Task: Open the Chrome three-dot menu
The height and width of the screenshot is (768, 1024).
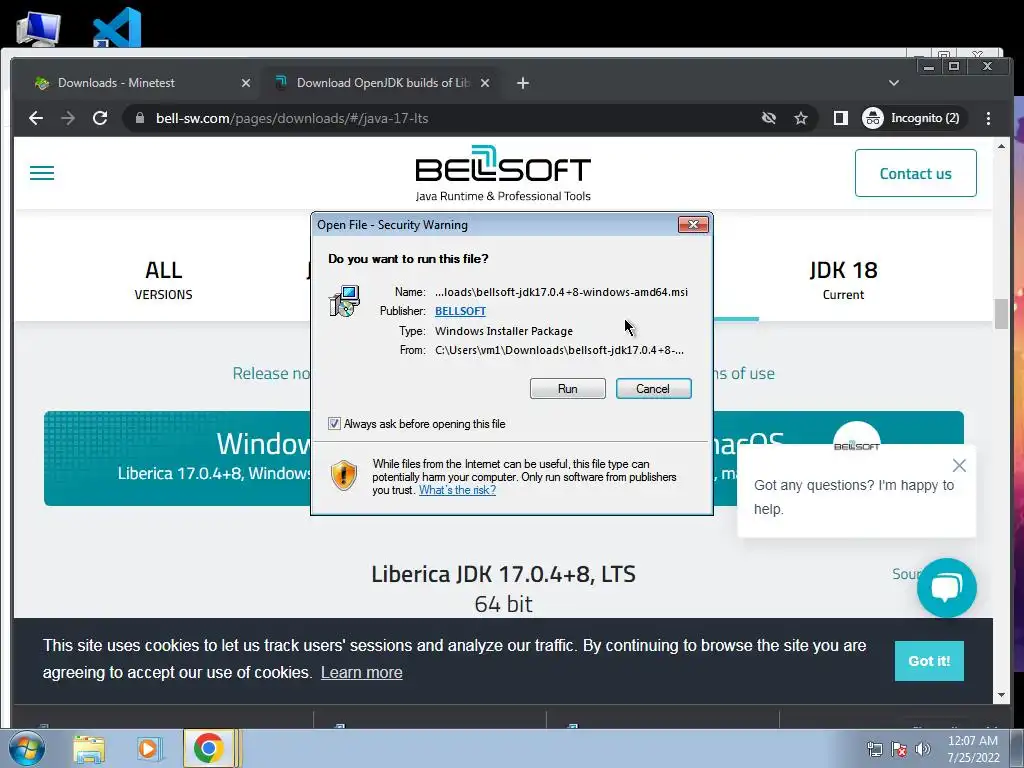Action: [x=988, y=118]
